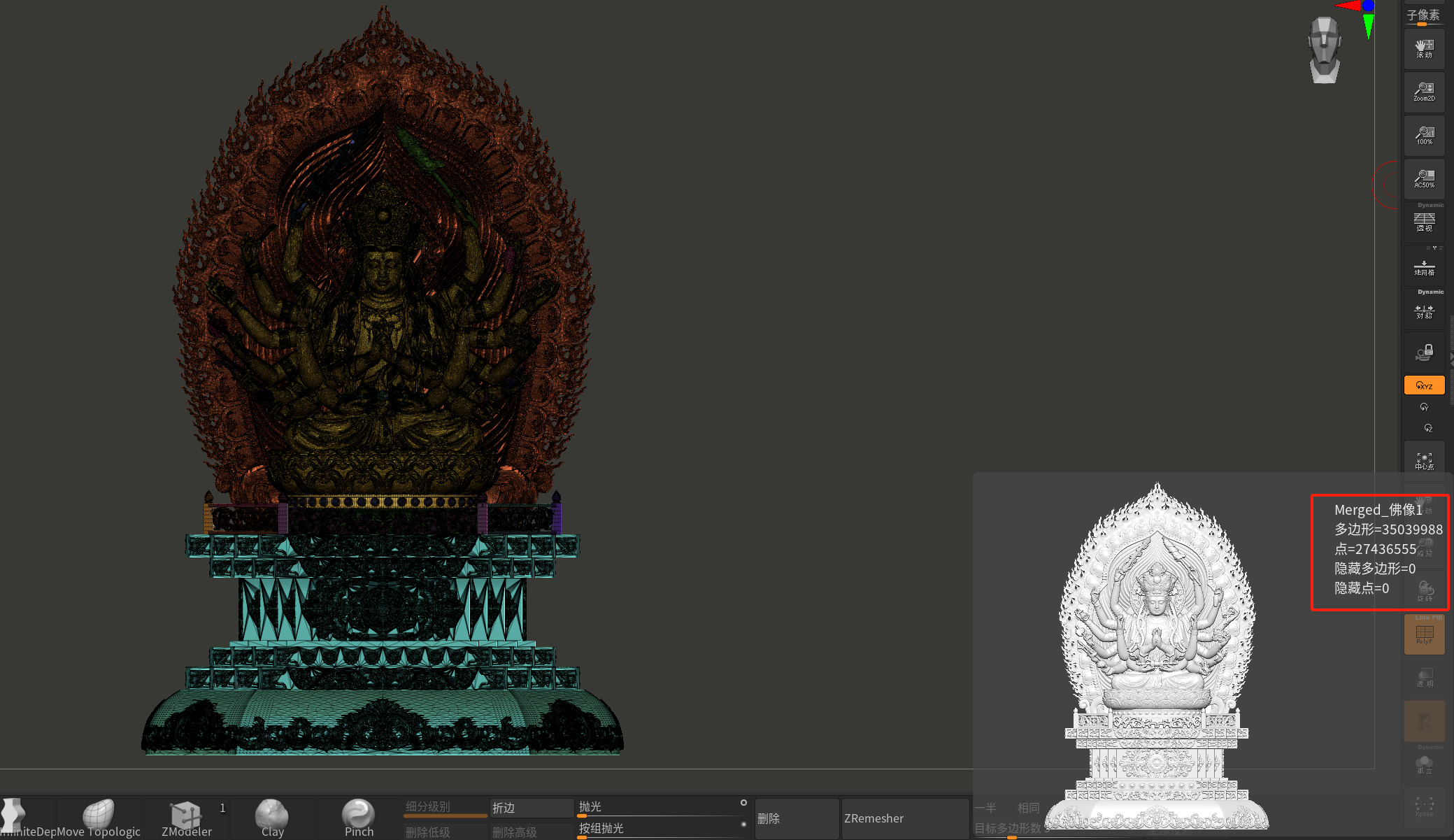Select the Scroll (滚动) hand tool
Image resolution: width=1454 pixels, height=840 pixels.
[1424, 49]
